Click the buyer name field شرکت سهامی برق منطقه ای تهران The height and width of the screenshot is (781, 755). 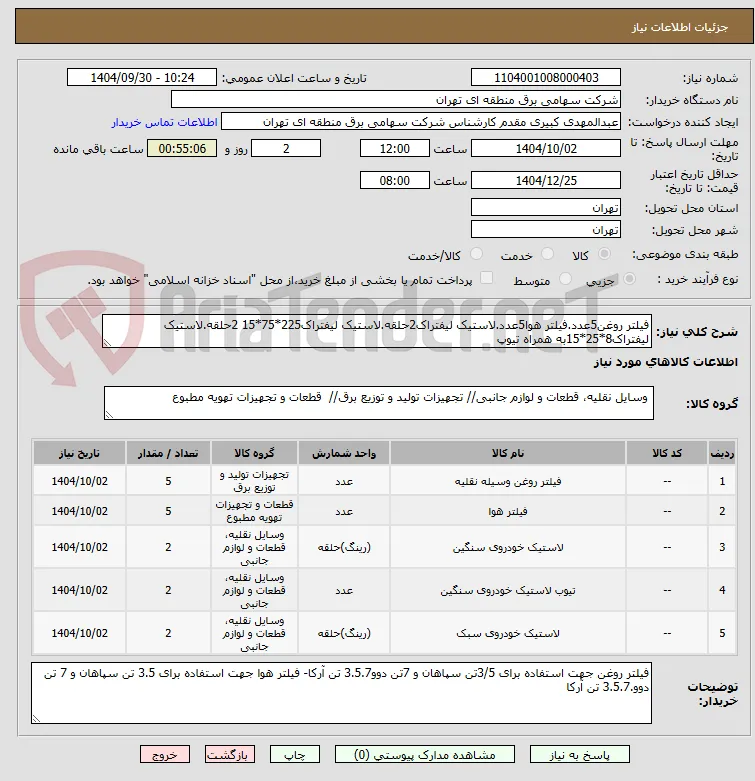pos(396,100)
